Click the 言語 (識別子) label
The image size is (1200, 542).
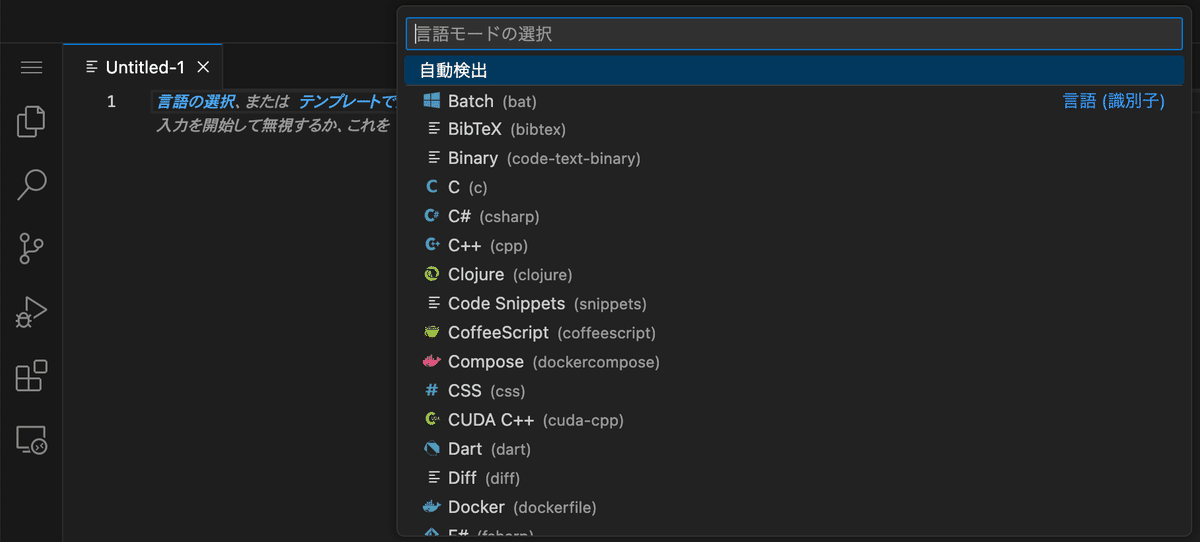(1113, 101)
